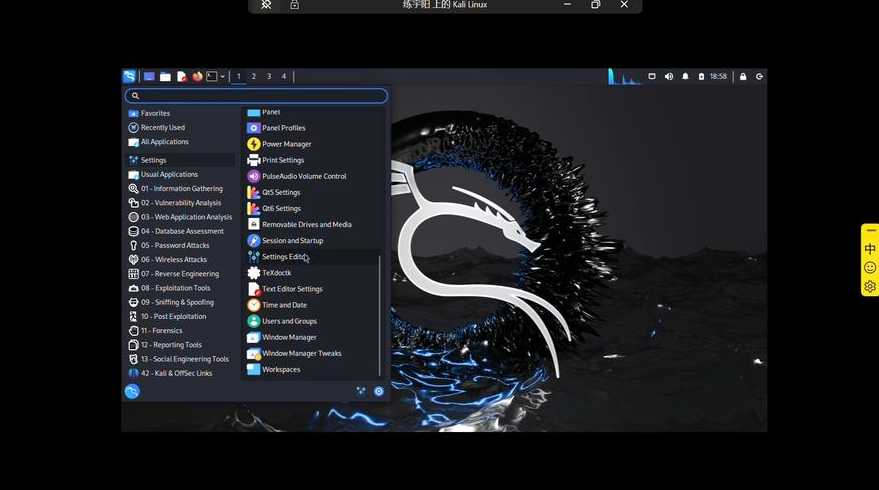This screenshot has height=490, width=879.
Task: Click the log out panel icon
Action: pos(759,77)
